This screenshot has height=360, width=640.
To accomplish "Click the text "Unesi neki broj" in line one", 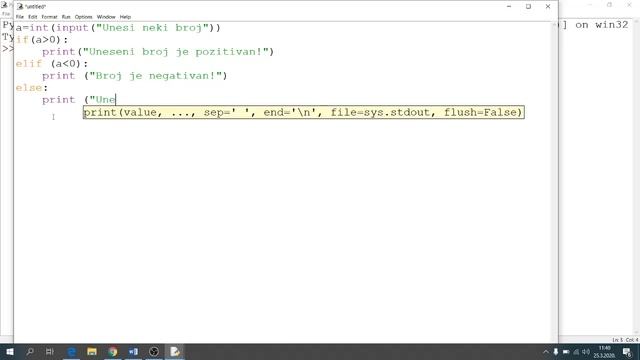I will pos(152,28).
